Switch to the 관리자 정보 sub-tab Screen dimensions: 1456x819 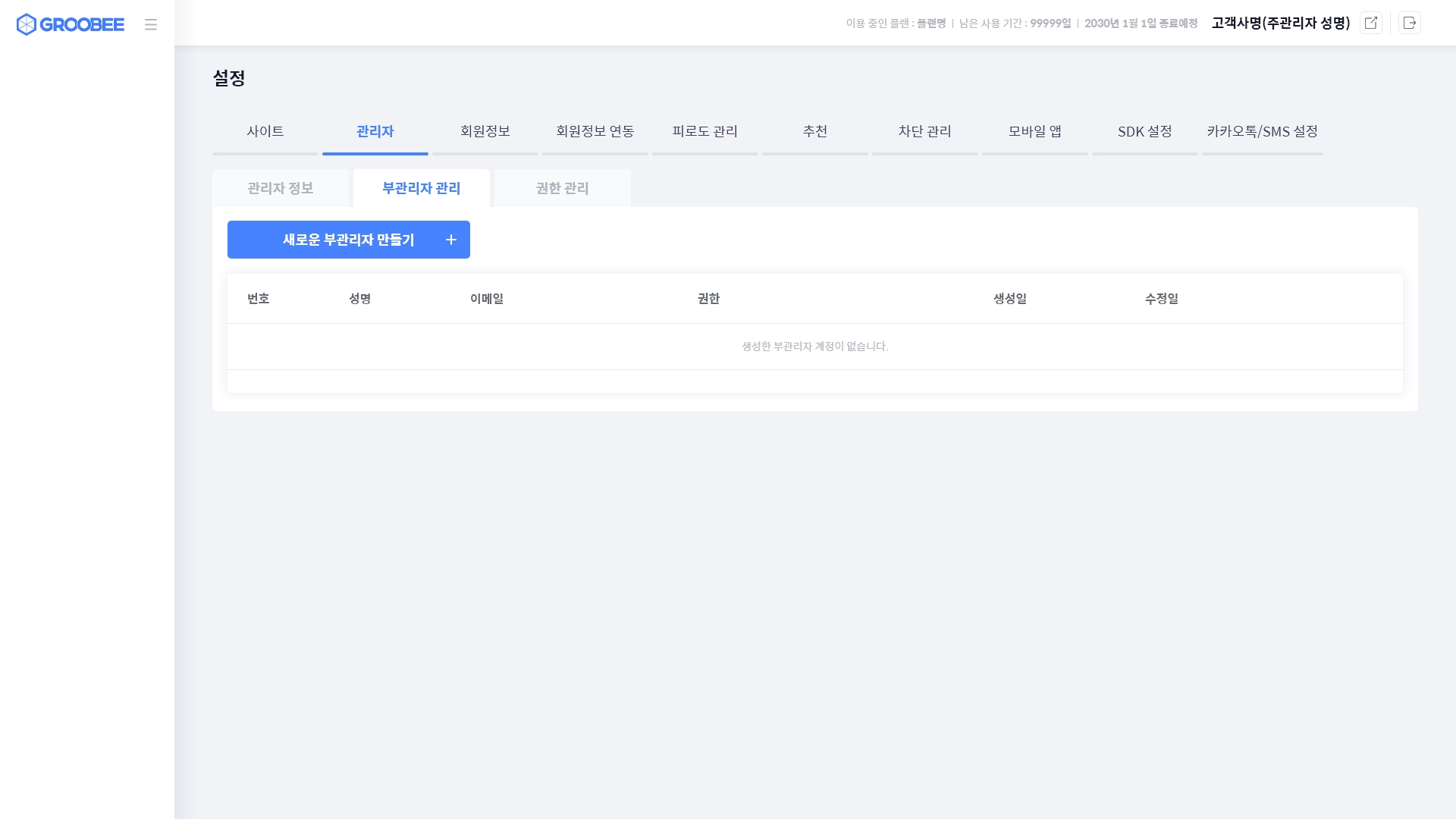(x=281, y=188)
